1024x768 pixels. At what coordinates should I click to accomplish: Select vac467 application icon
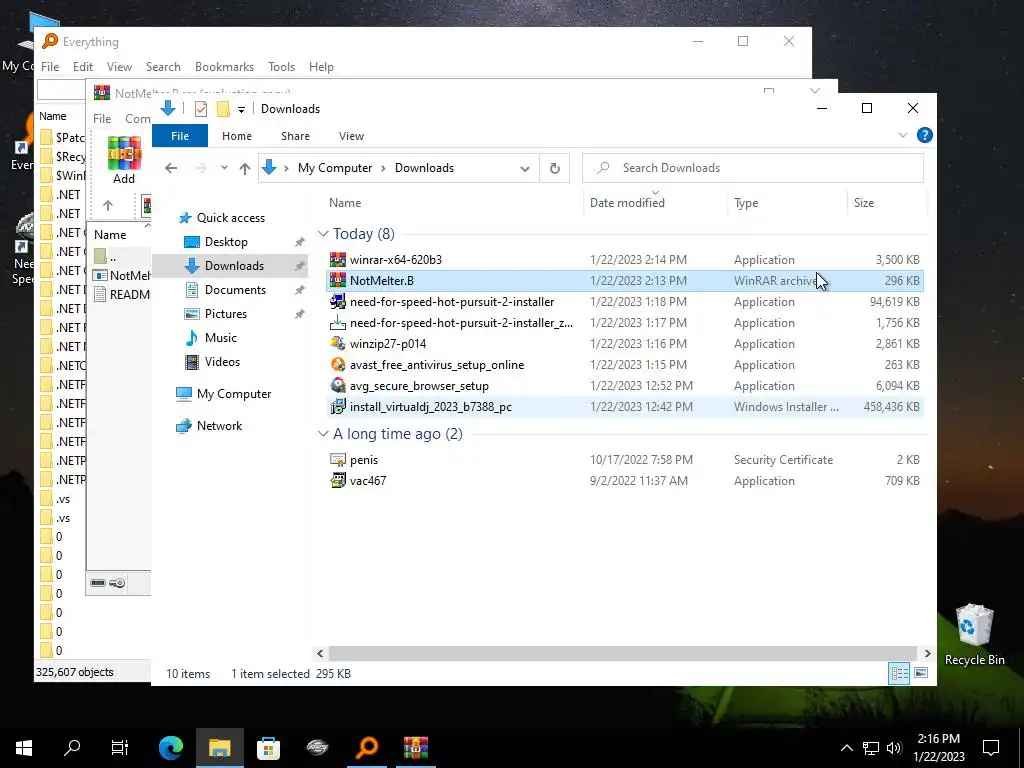click(338, 481)
